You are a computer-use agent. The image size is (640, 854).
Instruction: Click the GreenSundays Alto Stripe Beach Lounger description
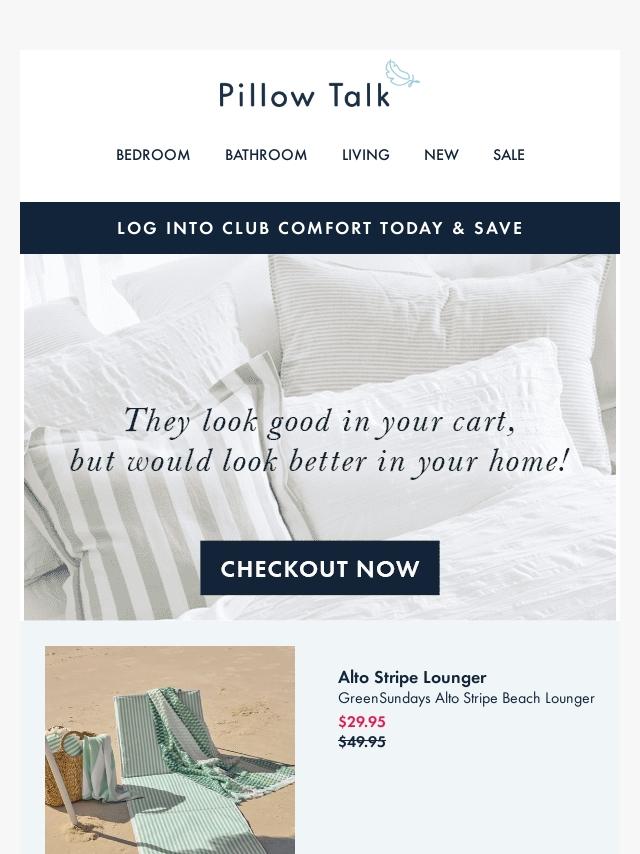click(x=466, y=698)
